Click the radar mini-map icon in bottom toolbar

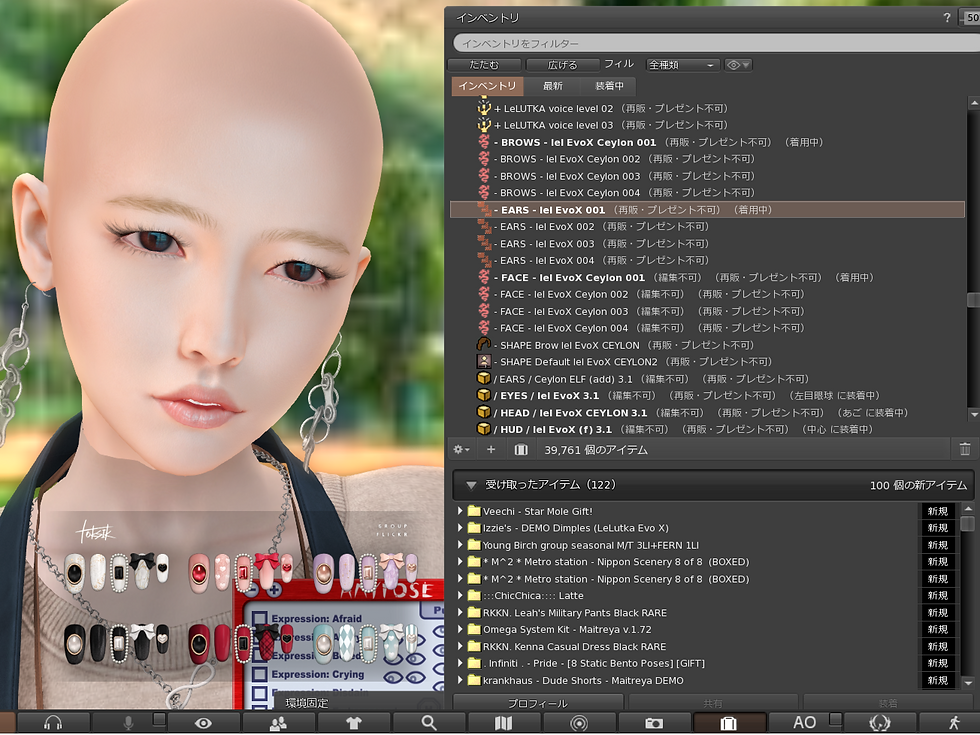[x=579, y=723]
